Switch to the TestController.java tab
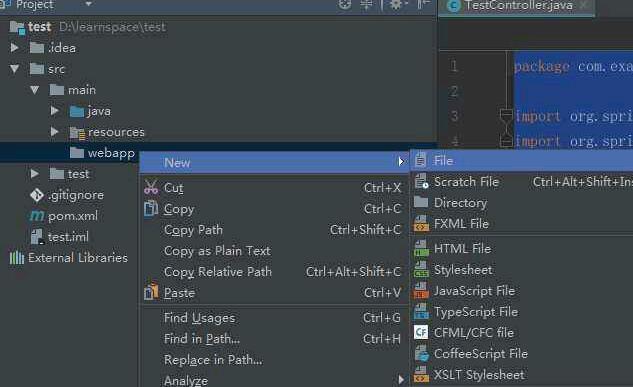 (x=516, y=6)
